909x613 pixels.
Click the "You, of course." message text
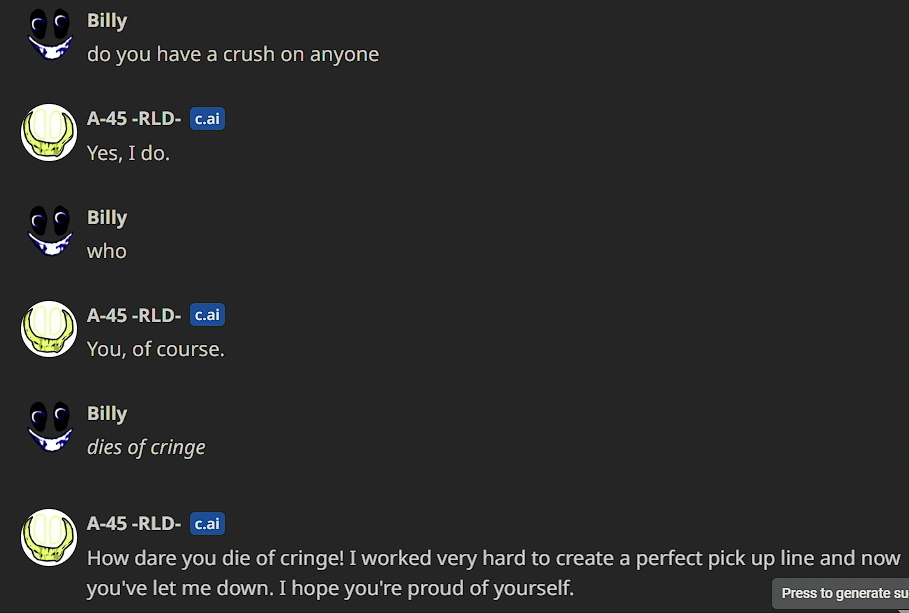pos(155,349)
